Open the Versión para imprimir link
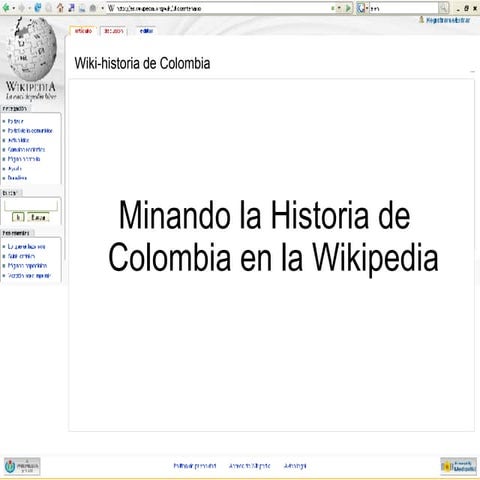The image size is (480, 480). (29, 276)
